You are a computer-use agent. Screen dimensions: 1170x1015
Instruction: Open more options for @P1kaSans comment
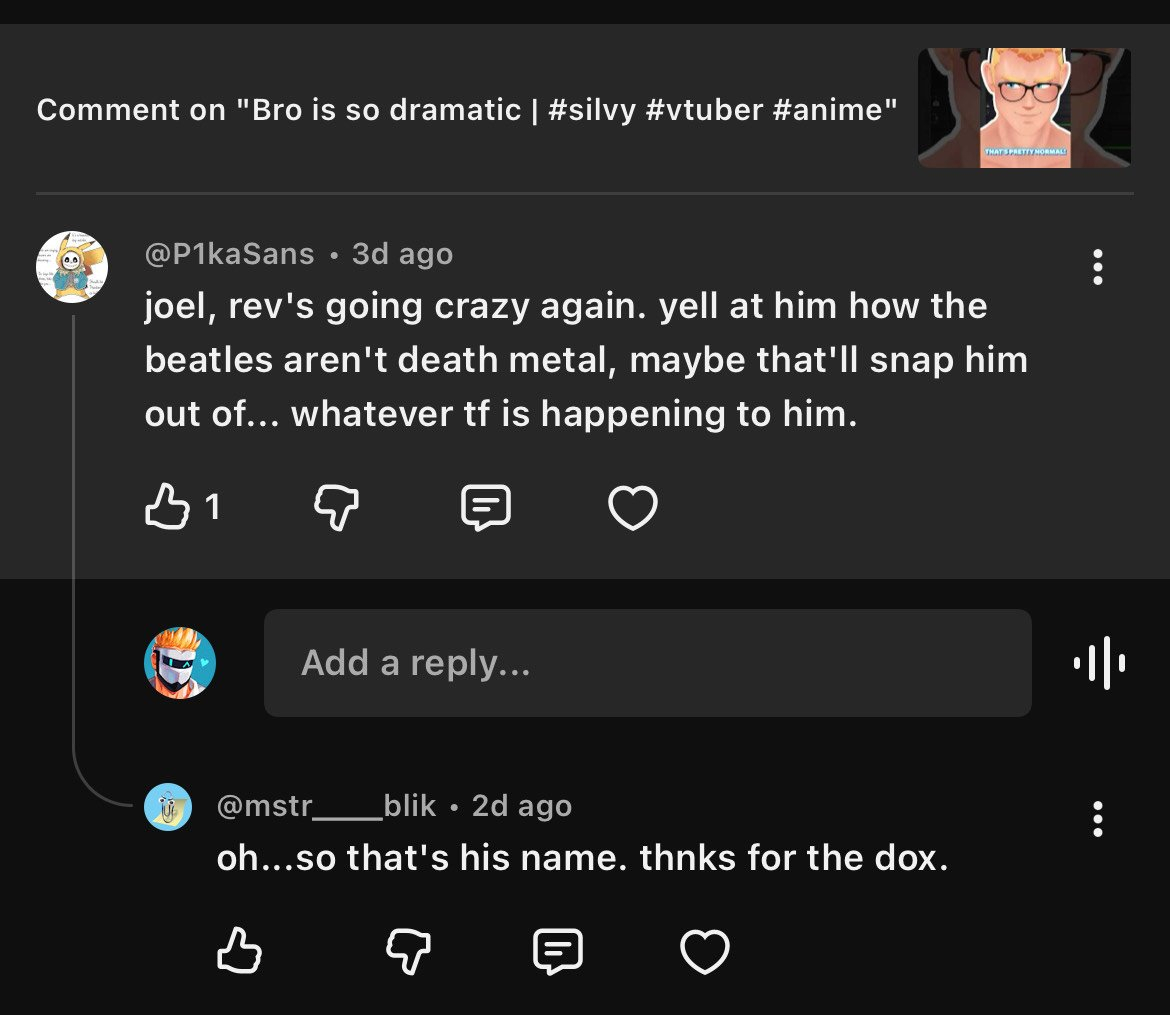click(x=1098, y=268)
